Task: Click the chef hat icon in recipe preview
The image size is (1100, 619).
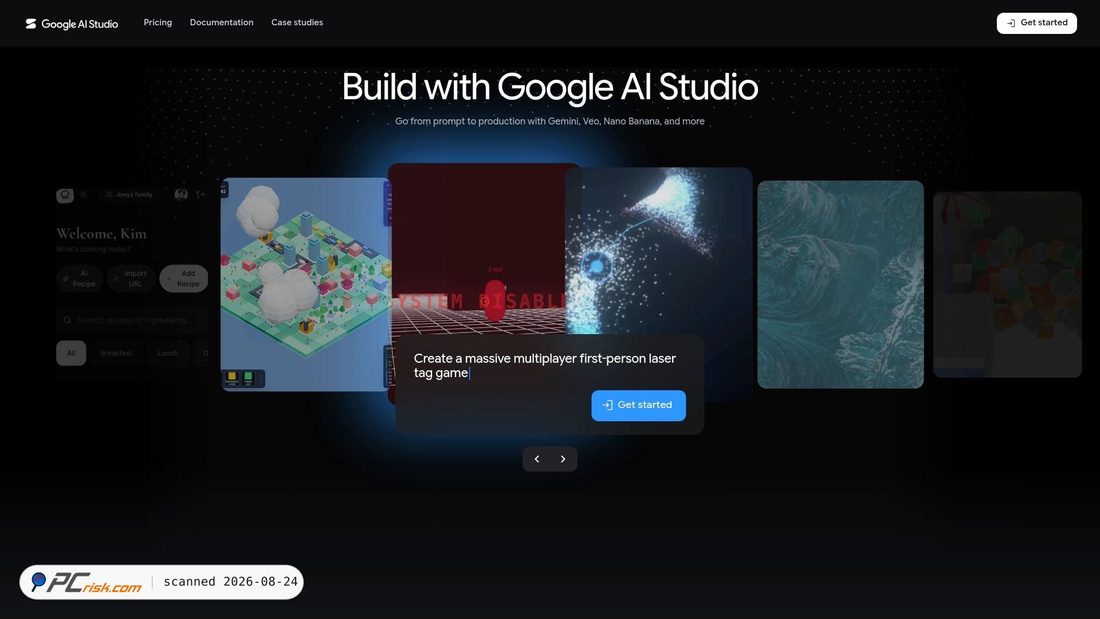Action: click(x=65, y=195)
